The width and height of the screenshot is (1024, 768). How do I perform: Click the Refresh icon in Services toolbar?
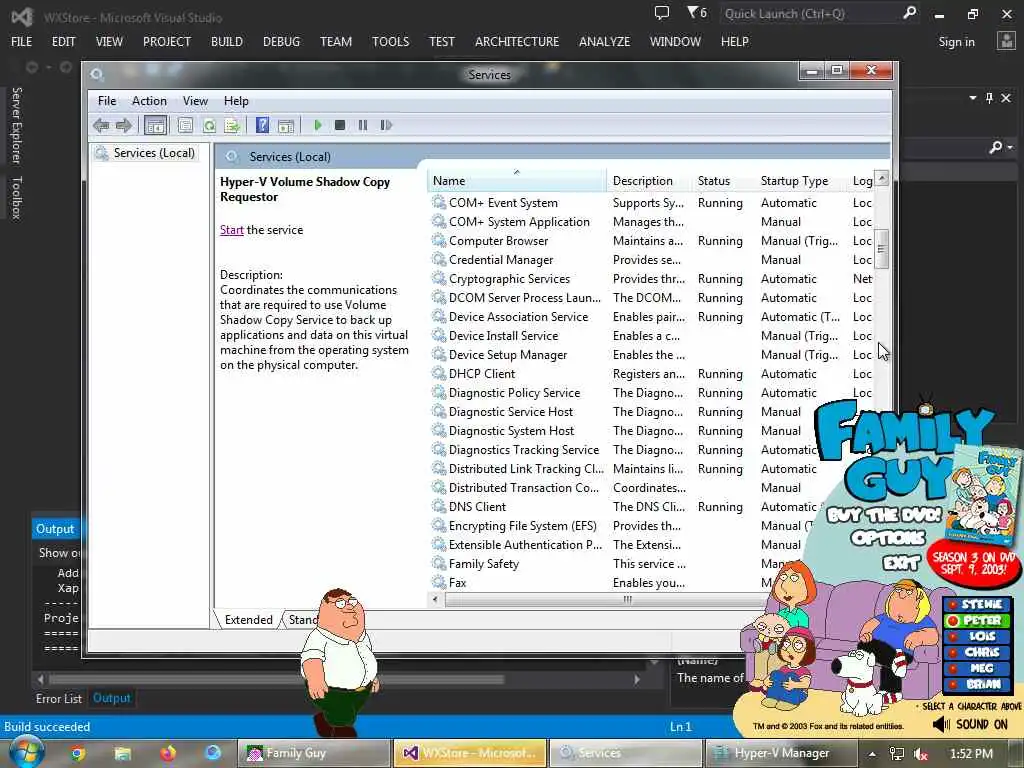pyautogui.click(x=209, y=125)
